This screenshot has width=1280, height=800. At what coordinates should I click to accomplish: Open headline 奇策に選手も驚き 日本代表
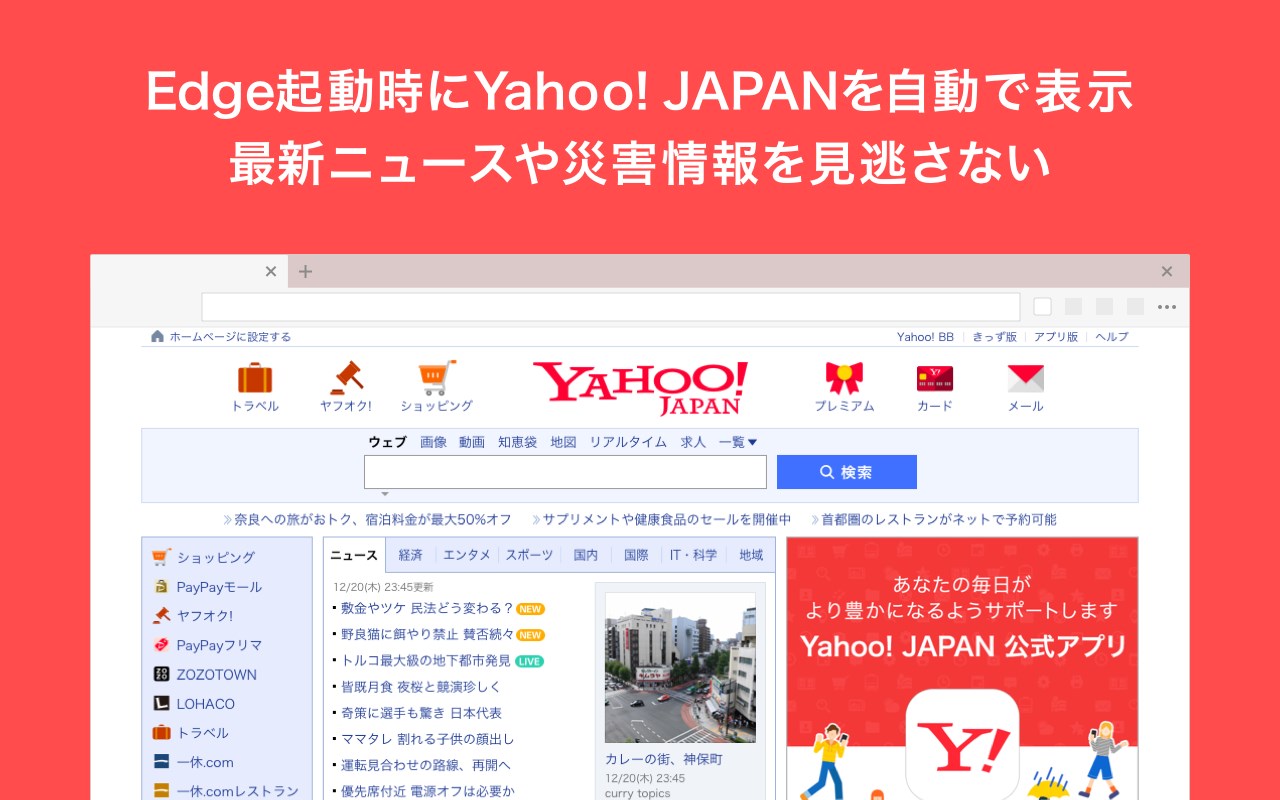click(x=421, y=713)
